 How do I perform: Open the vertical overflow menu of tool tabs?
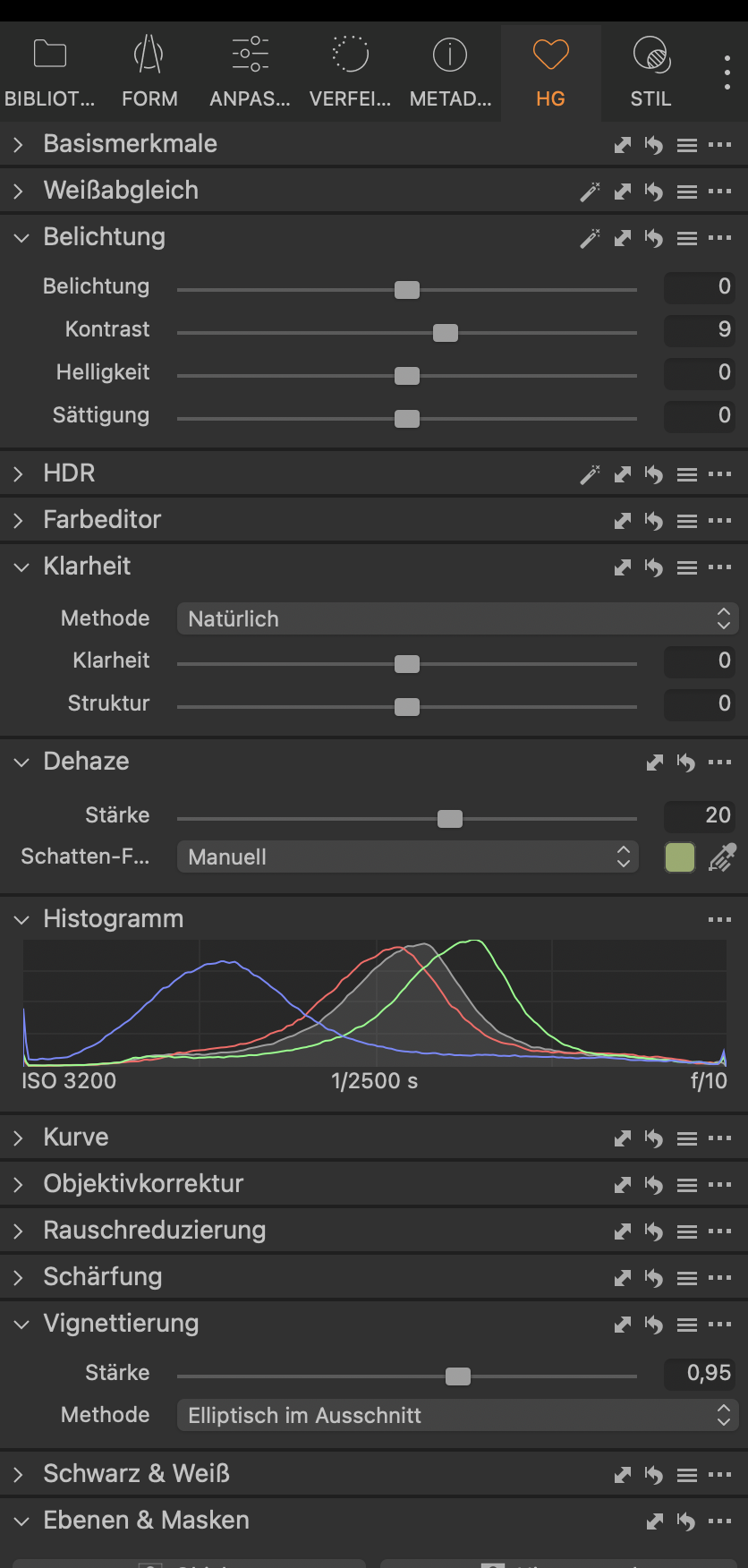tap(727, 72)
